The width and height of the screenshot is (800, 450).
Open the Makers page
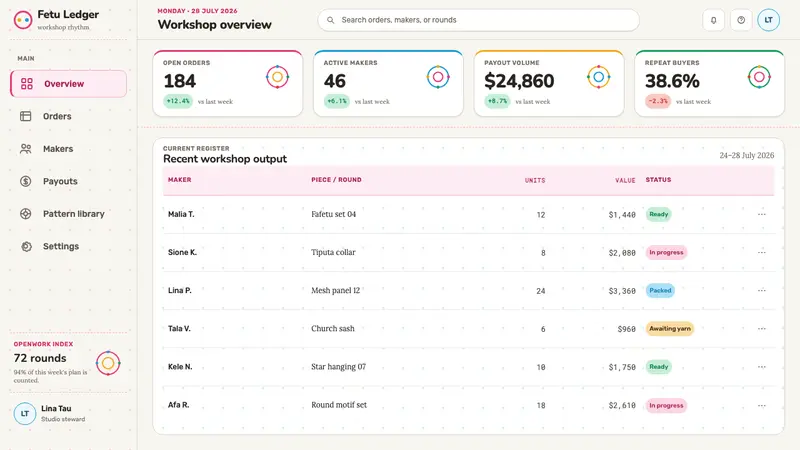68,149
